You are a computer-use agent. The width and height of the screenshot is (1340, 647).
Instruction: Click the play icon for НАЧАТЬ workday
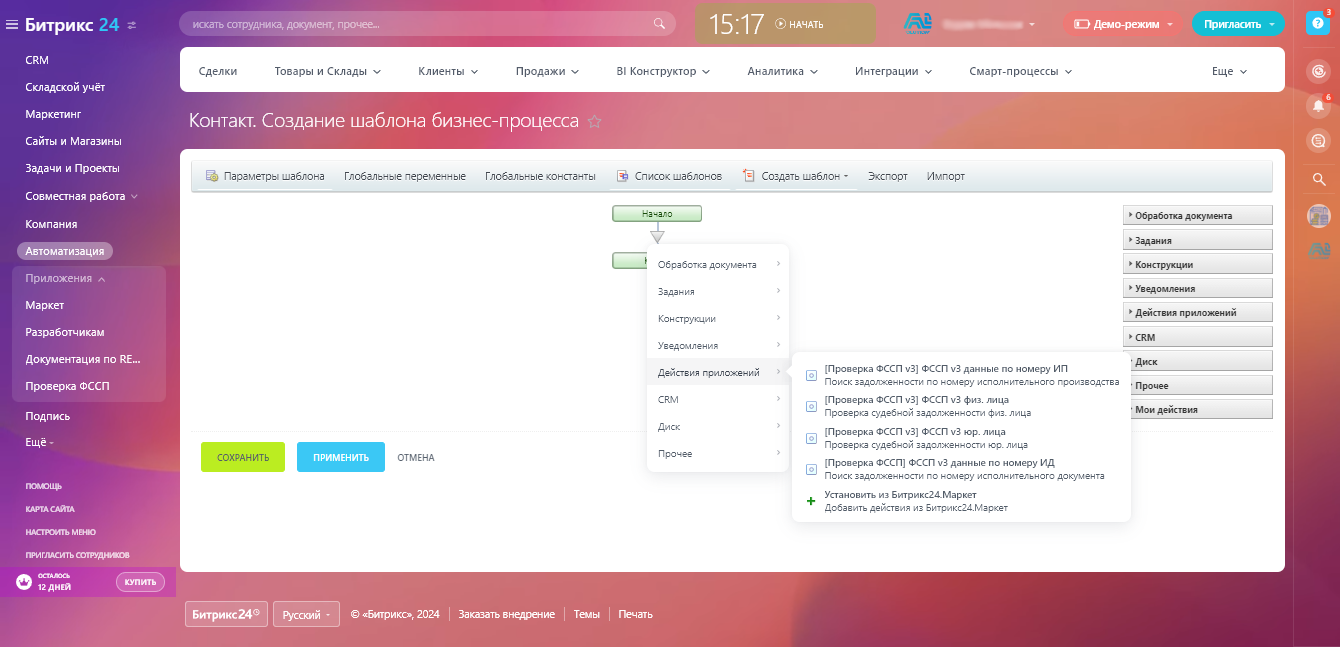click(x=781, y=24)
